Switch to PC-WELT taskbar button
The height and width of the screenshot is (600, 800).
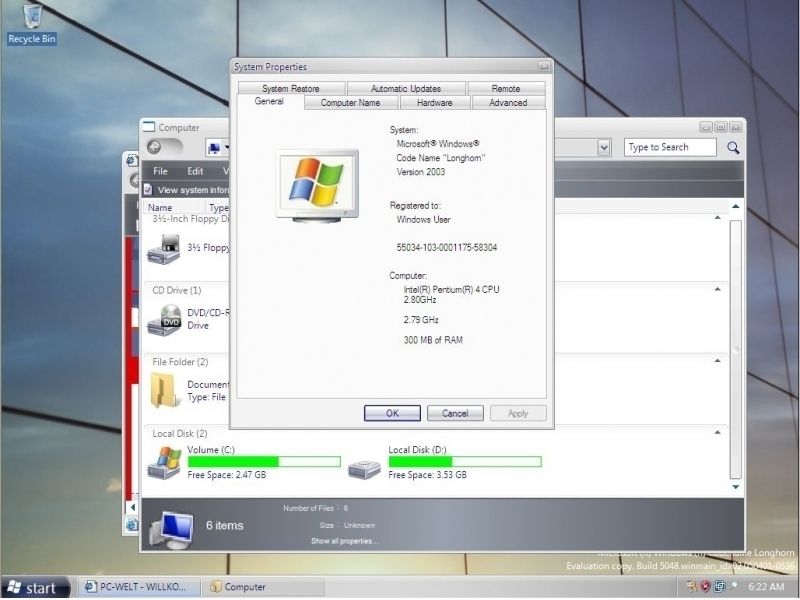(138, 587)
